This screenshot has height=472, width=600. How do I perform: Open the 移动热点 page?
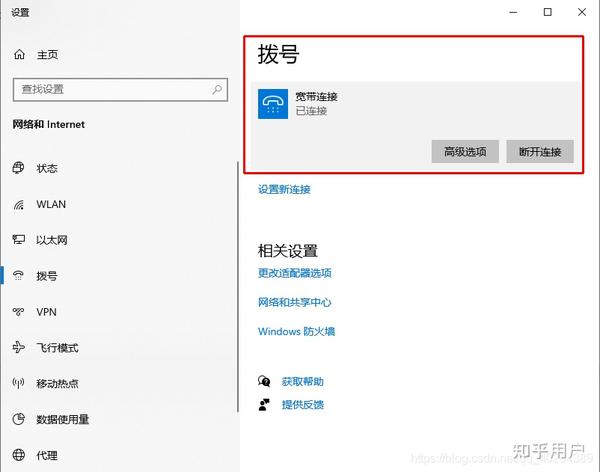(x=57, y=383)
